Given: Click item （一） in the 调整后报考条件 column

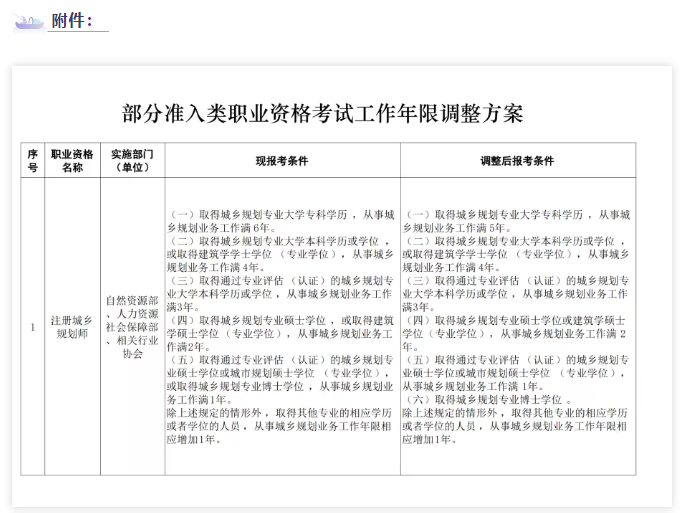Looking at the screenshot, I should pyautogui.click(x=516, y=220).
